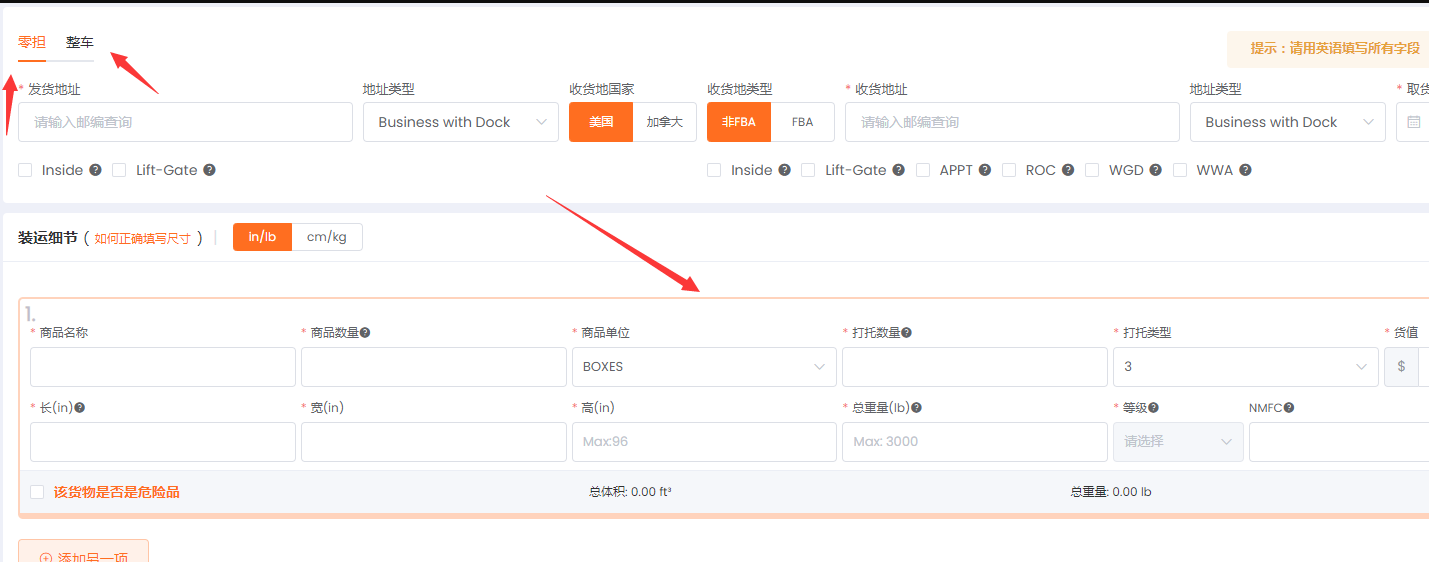Switch to the 整车 tab
Screen dimensions: 1429x562
click(80, 43)
